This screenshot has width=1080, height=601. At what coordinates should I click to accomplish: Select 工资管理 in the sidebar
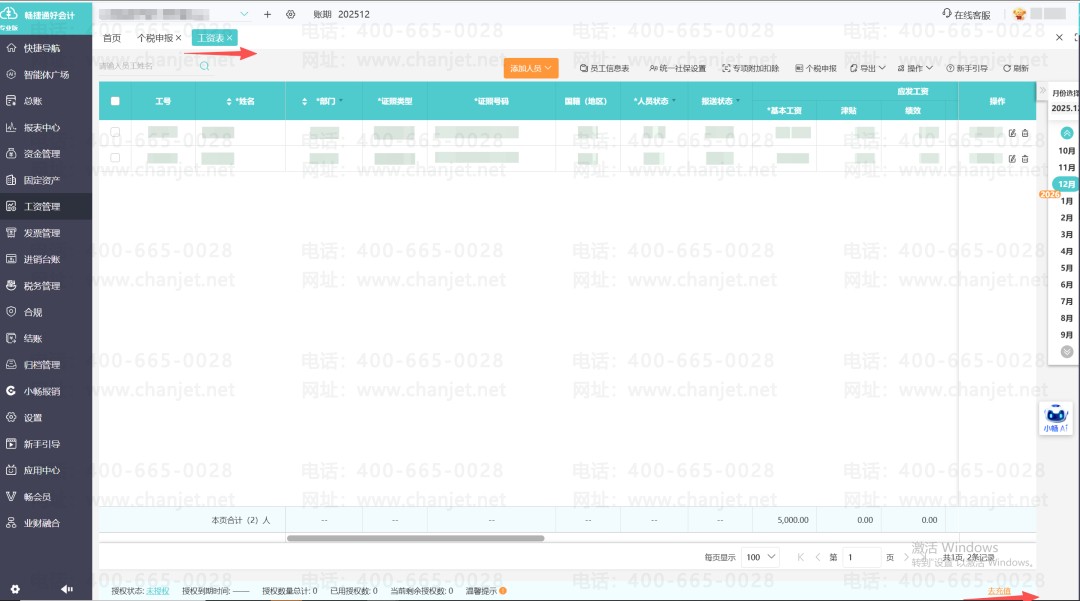(41, 207)
